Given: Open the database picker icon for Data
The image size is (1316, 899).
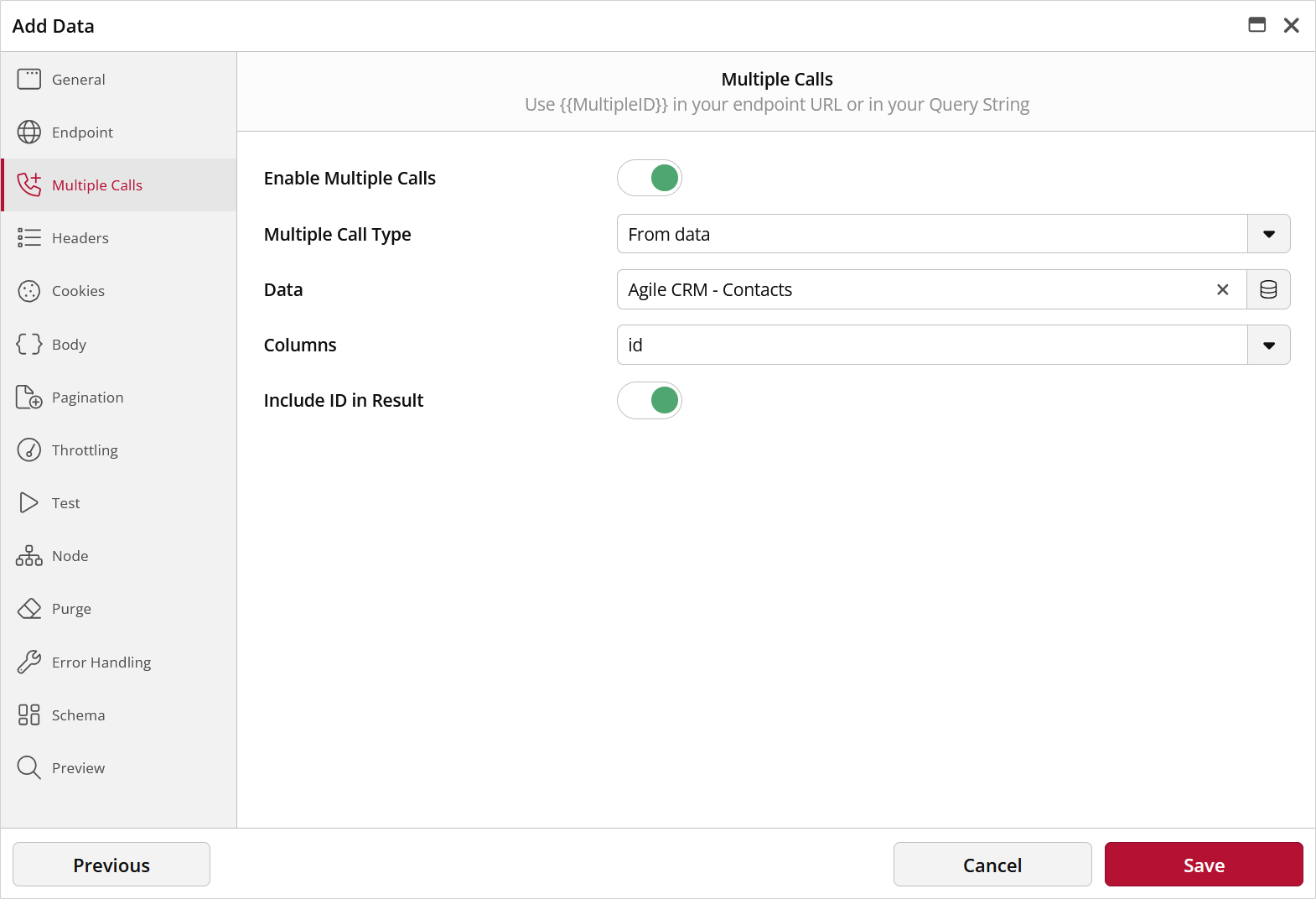Looking at the screenshot, I should pyautogui.click(x=1268, y=289).
